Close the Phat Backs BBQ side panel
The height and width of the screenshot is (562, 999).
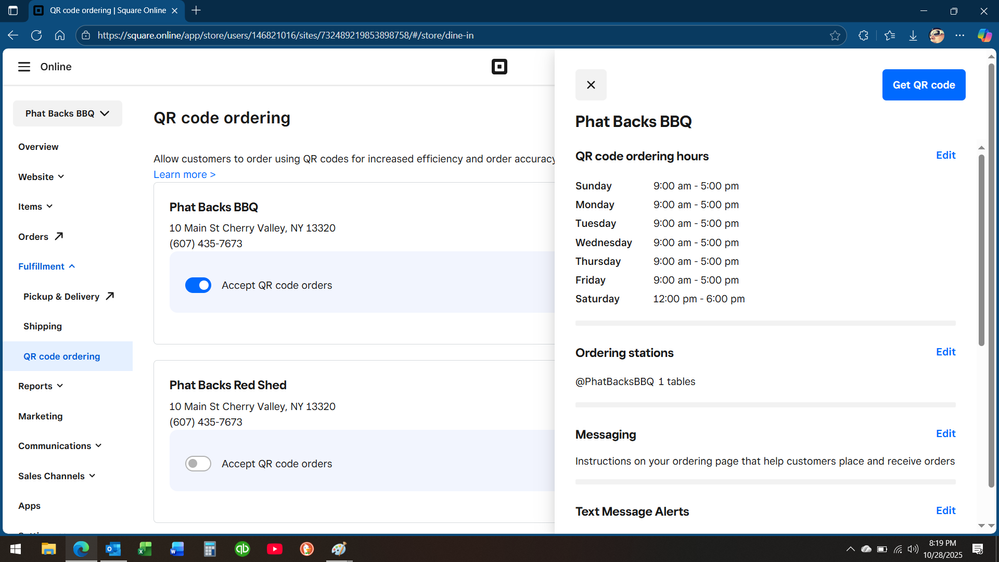pyautogui.click(x=591, y=85)
